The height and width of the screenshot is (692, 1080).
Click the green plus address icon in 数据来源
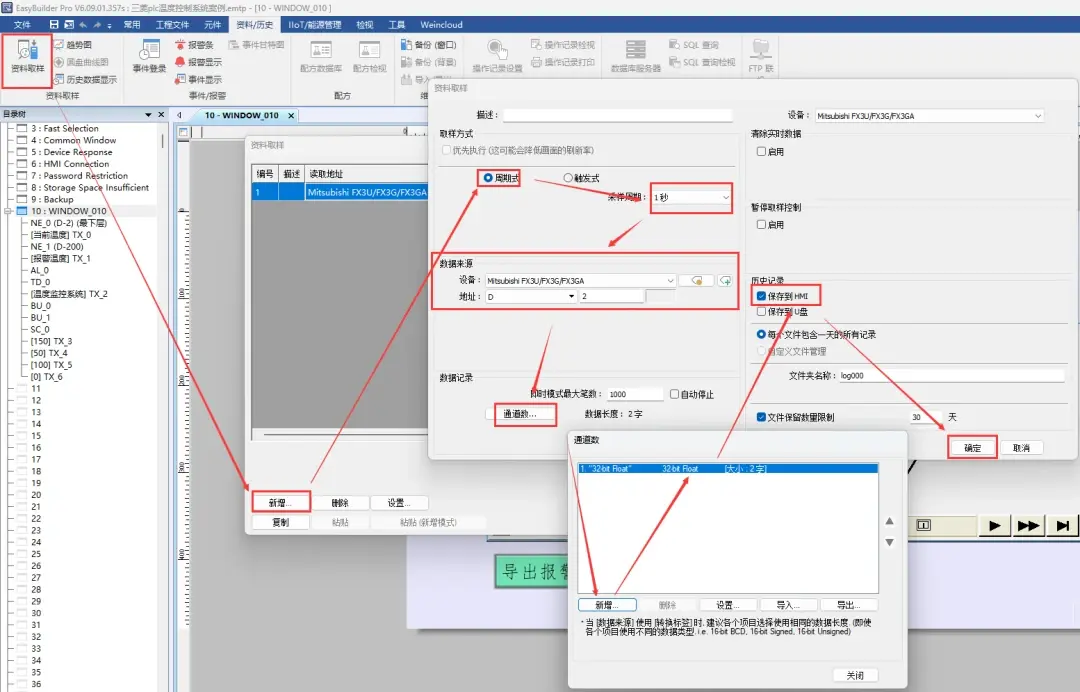725,280
